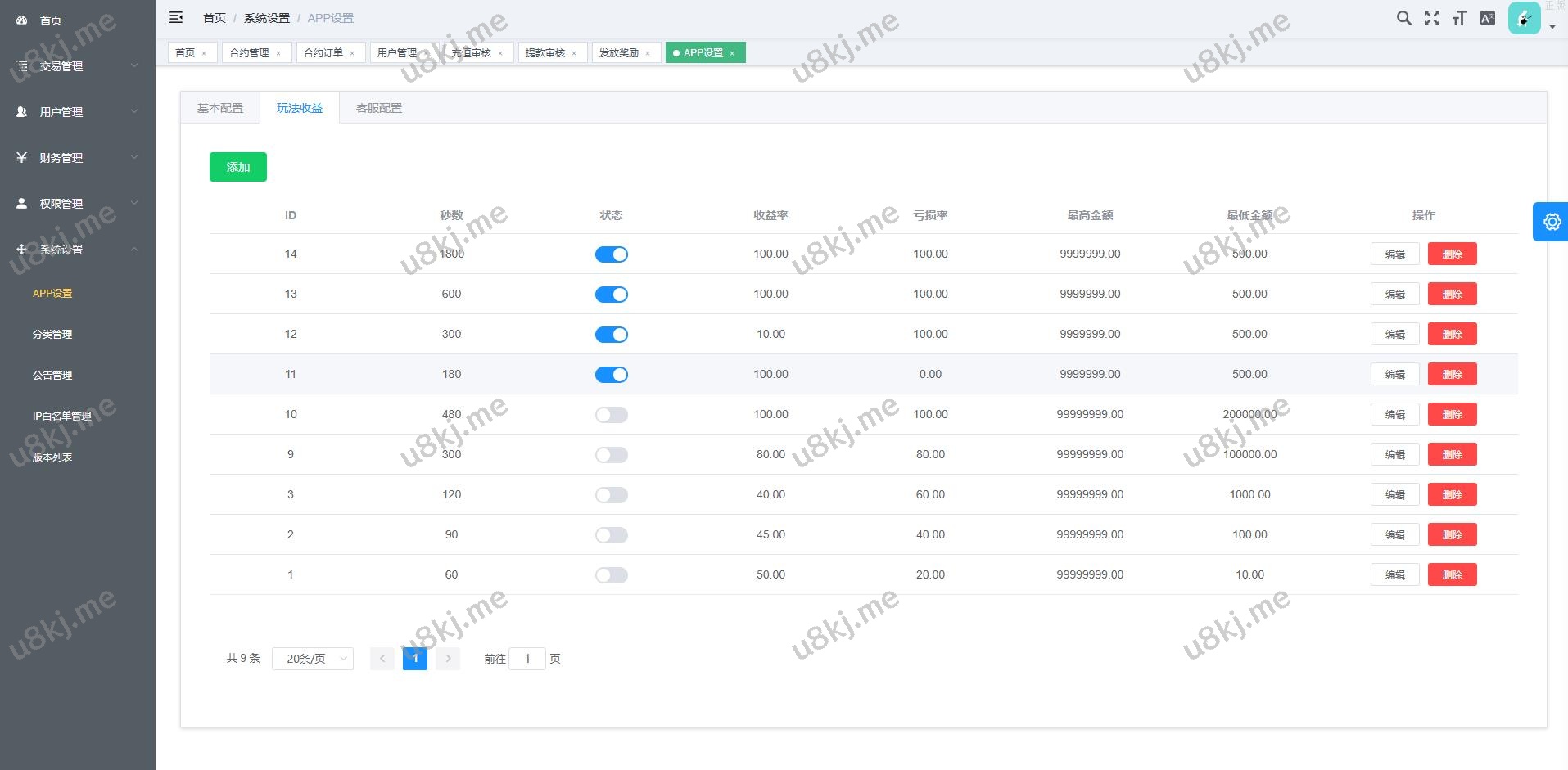Enable the status switch for ID 10
The height and width of the screenshot is (770, 1568).
point(611,415)
